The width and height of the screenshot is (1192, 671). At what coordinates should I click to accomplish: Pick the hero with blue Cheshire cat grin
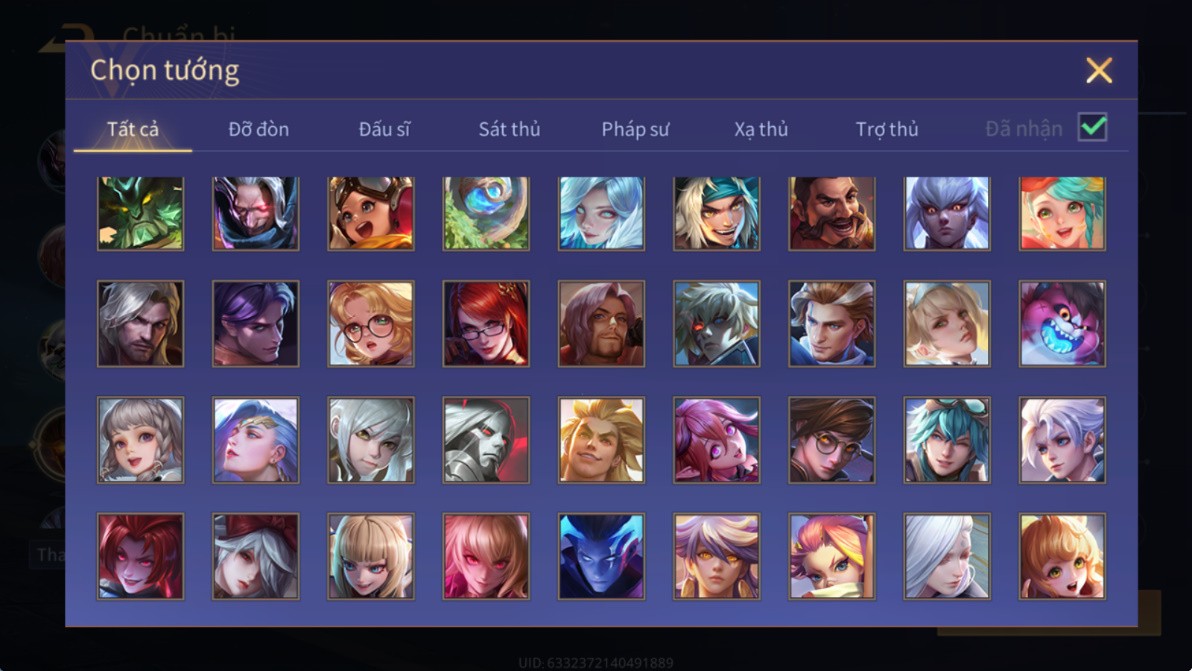pyautogui.click(x=1062, y=324)
